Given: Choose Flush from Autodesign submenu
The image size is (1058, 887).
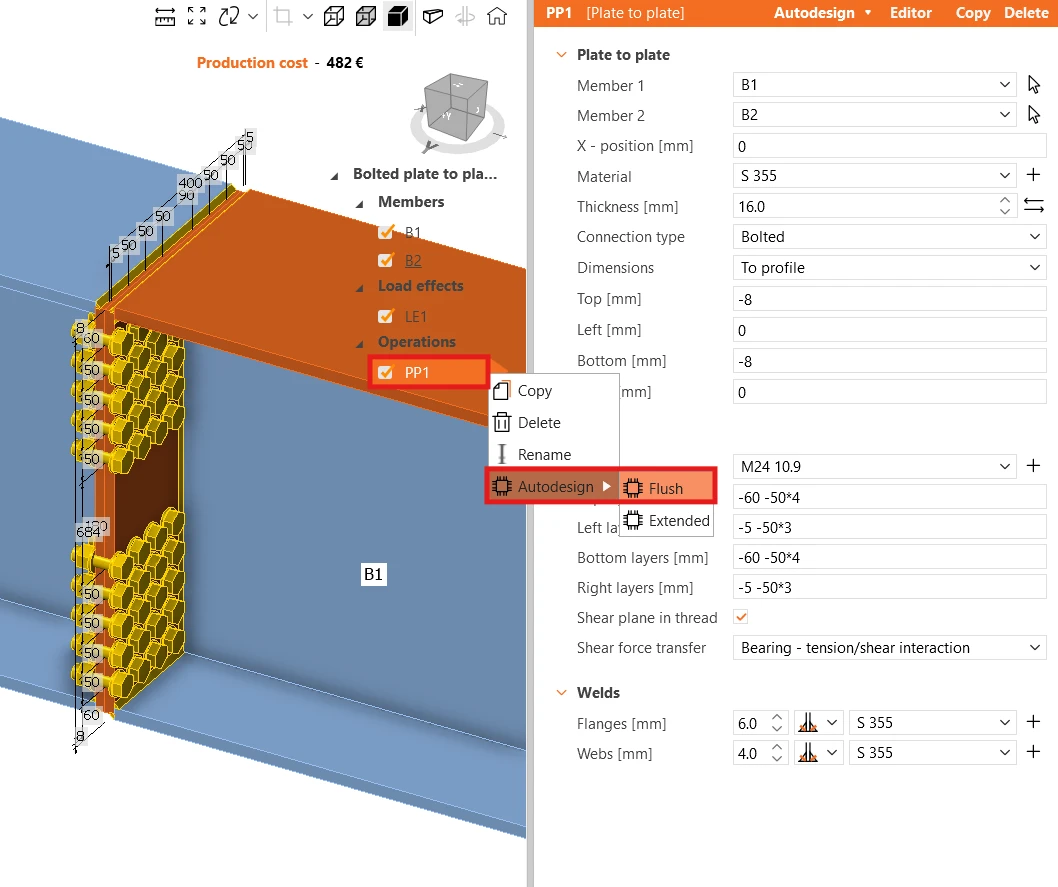Looking at the screenshot, I should point(666,488).
